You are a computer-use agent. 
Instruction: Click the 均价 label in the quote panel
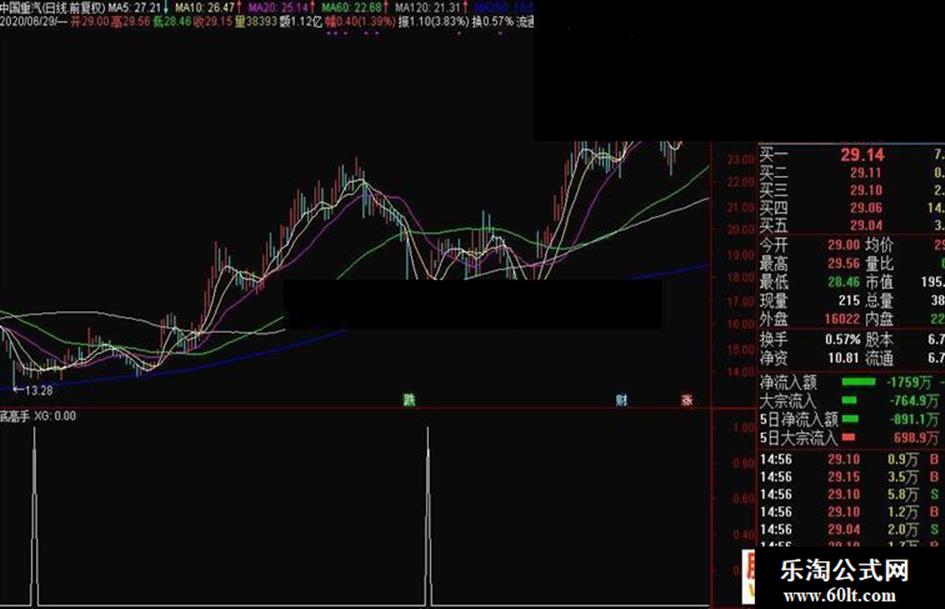coord(879,245)
